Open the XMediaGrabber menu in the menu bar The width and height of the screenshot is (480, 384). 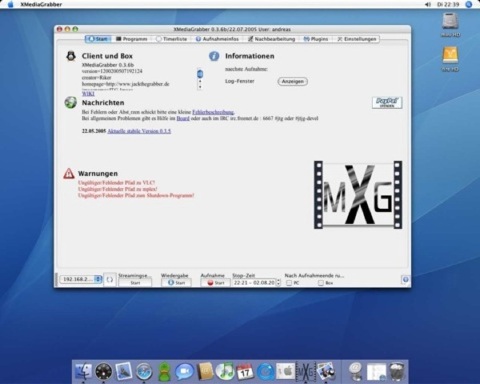pyautogui.click(x=41, y=4)
